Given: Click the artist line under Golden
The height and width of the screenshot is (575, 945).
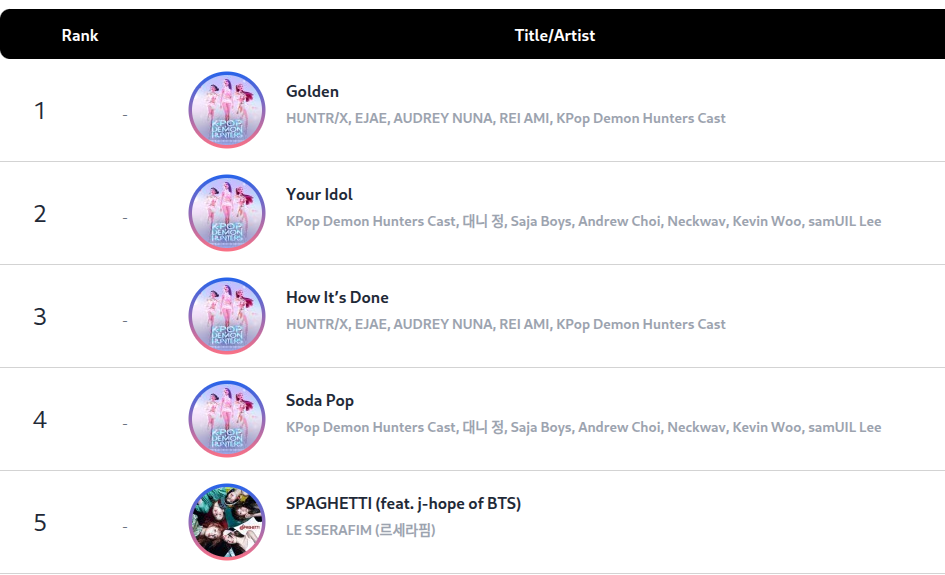Looking at the screenshot, I should [x=505, y=118].
